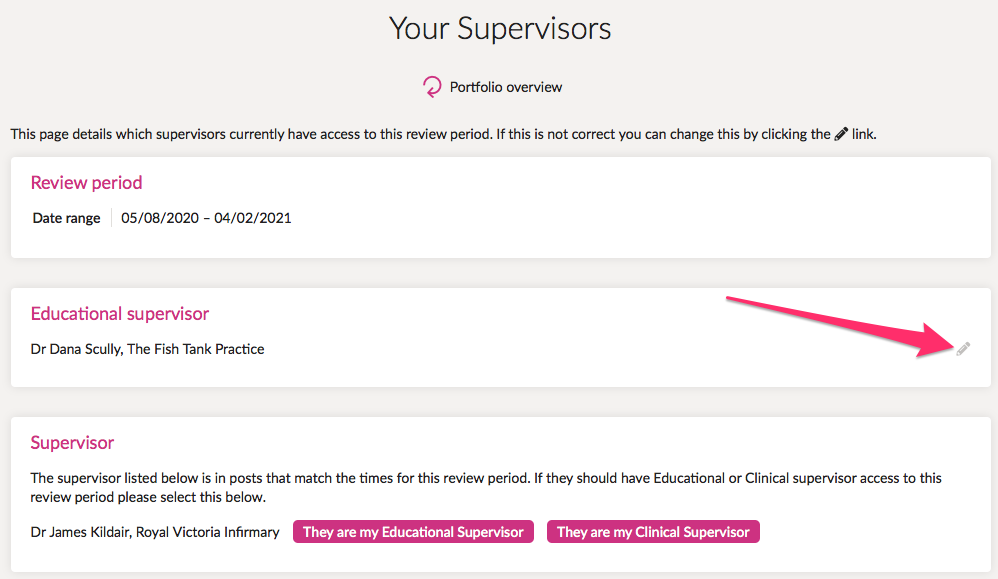Select They are my Educational Supervisor

tap(413, 532)
